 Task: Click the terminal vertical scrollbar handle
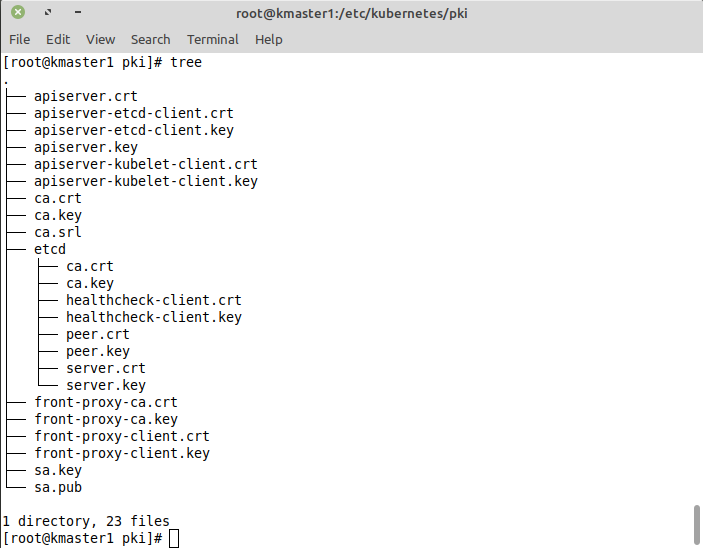click(x=696, y=524)
